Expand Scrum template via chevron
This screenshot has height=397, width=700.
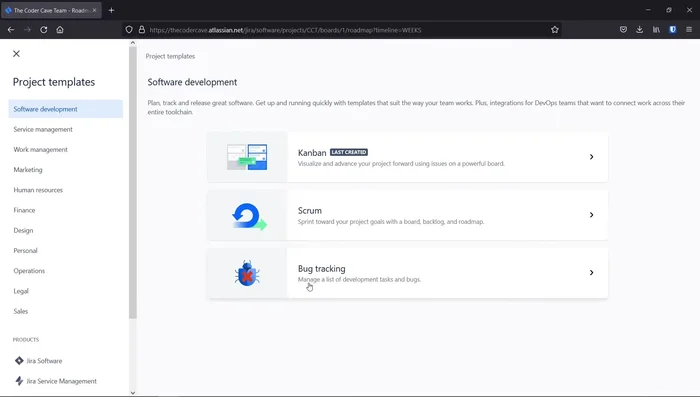(592, 215)
